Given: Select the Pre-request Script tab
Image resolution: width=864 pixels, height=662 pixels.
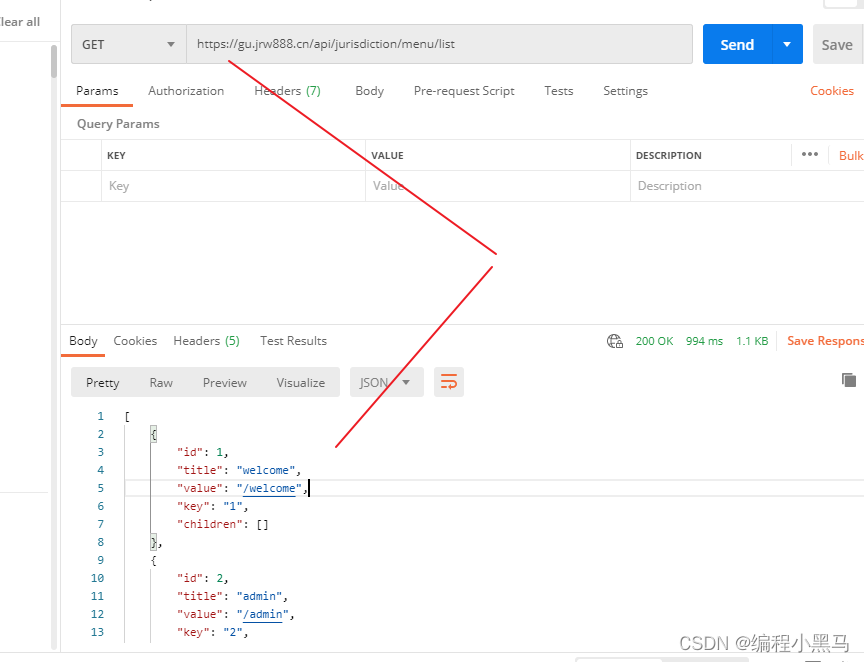Looking at the screenshot, I should [x=464, y=91].
